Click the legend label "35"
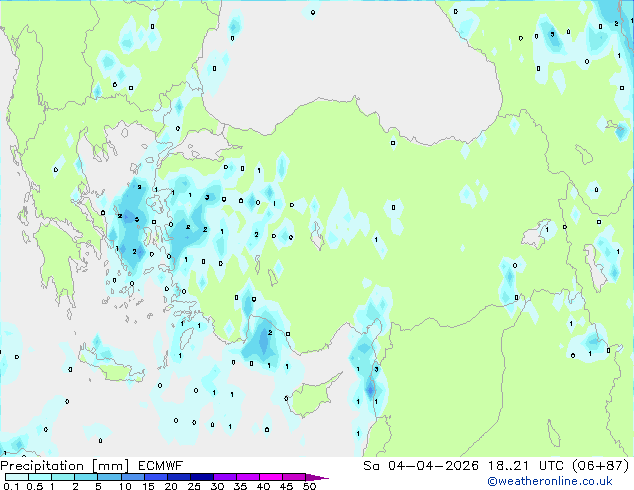634x490 pixels. click(x=240, y=486)
